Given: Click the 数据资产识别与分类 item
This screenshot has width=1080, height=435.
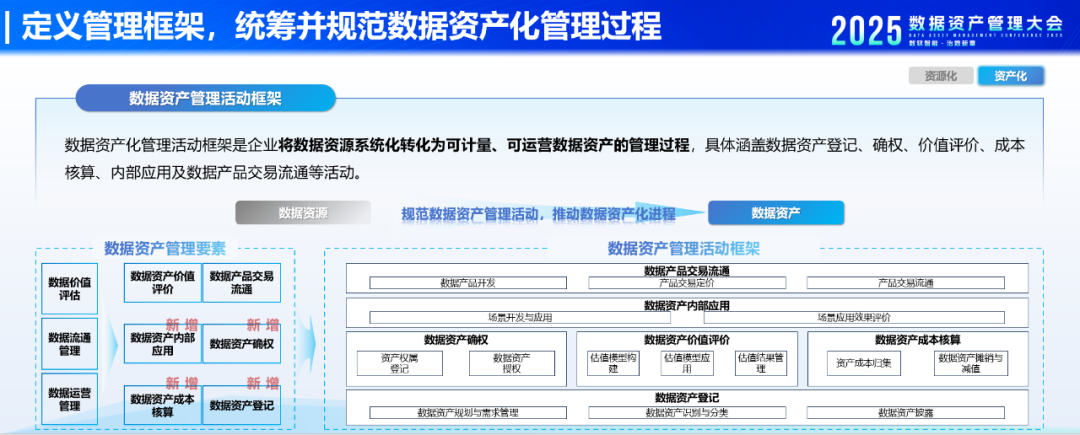Looking at the screenshot, I should tap(687, 412).
